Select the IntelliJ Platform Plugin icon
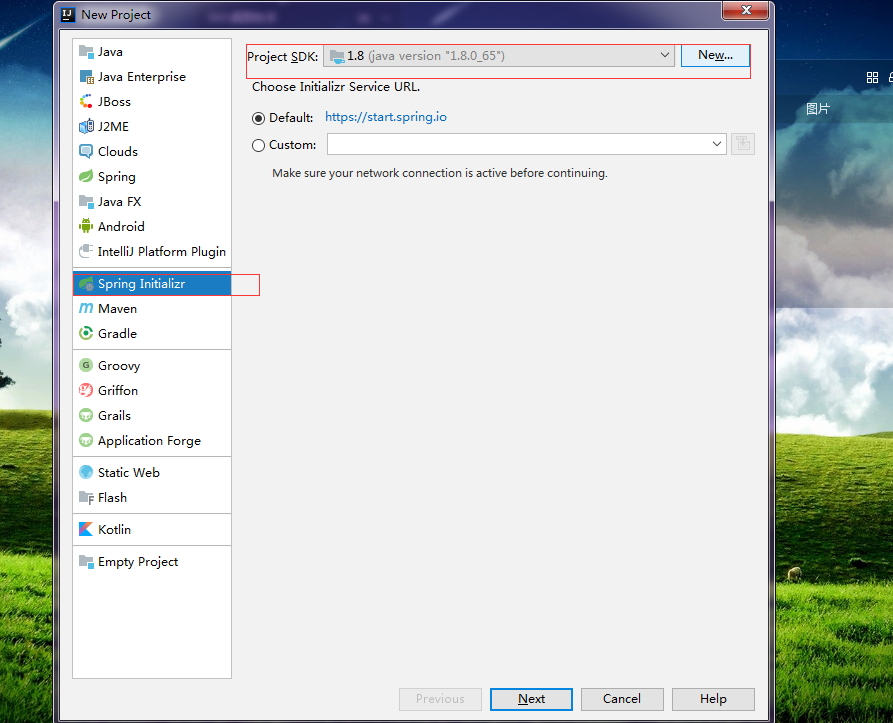 click(86, 252)
